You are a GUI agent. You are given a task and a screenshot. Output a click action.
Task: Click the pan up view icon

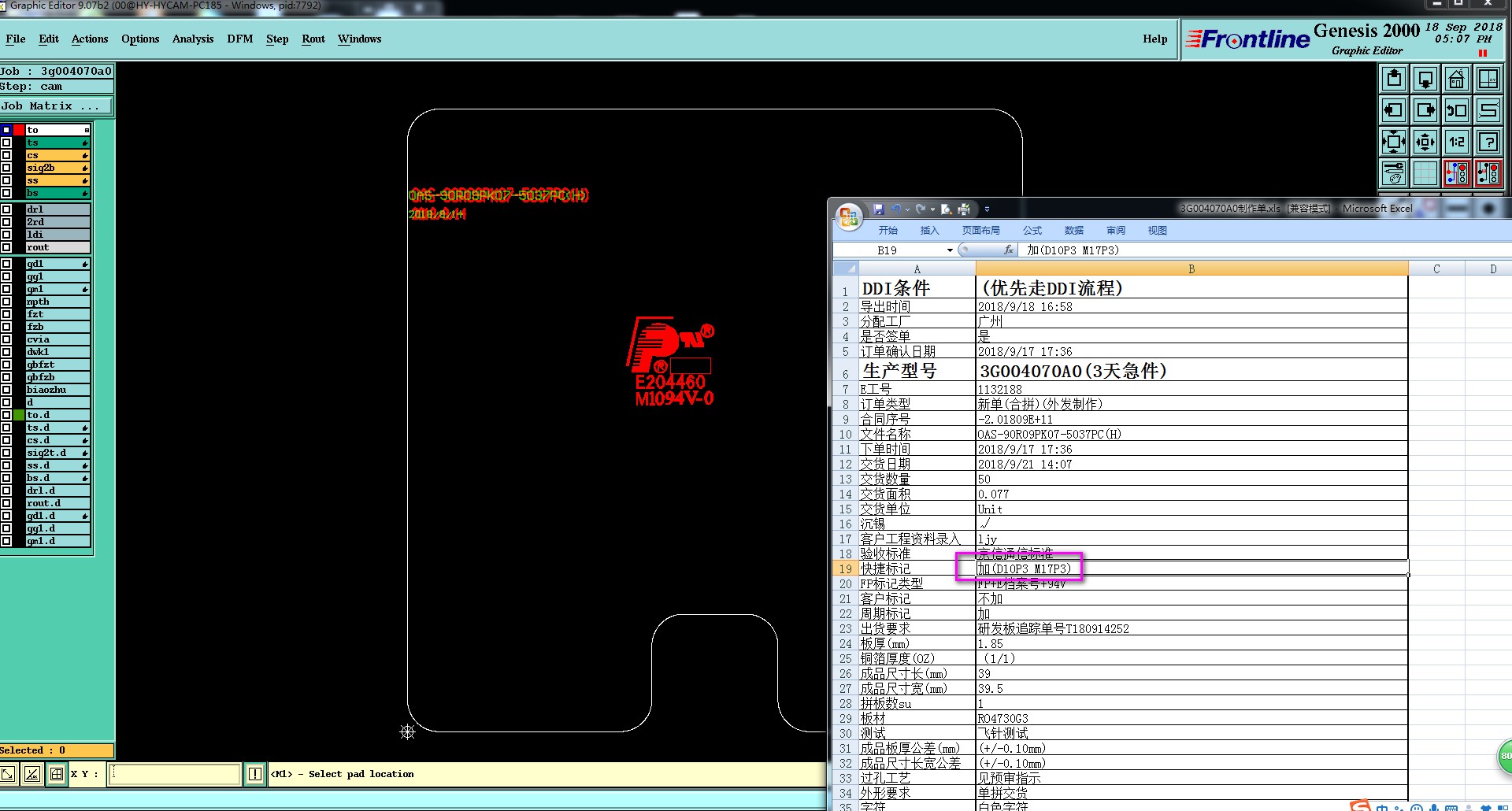tap(1394, 79)
